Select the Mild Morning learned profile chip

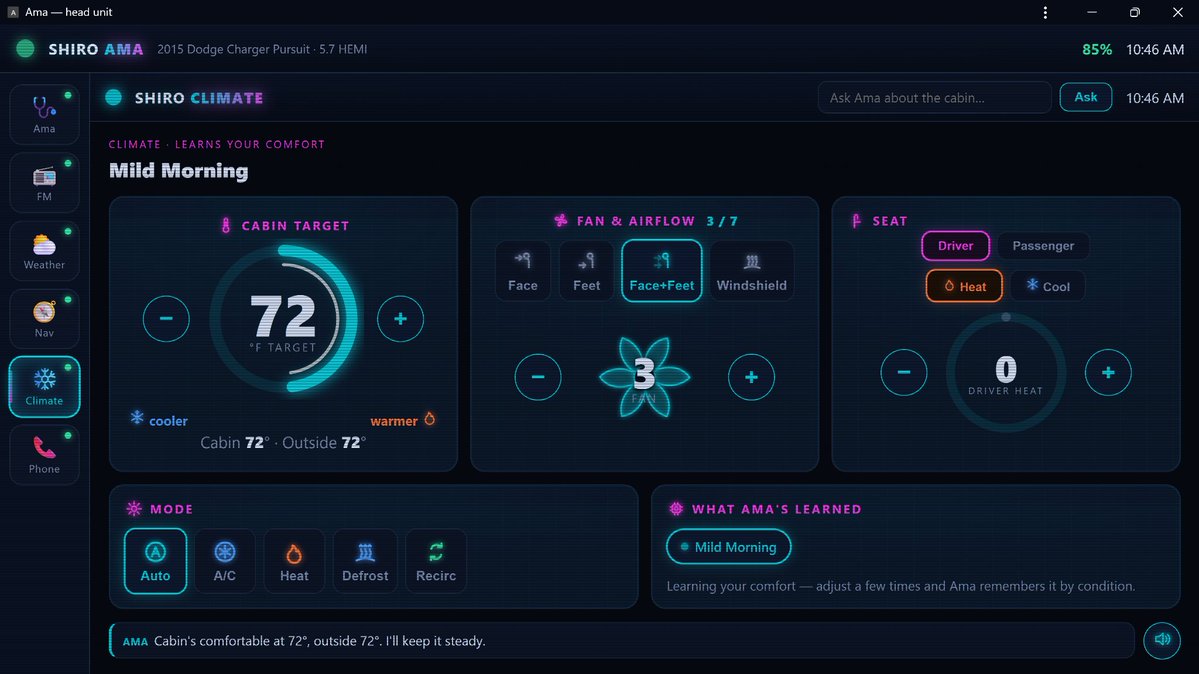[729, 546]
